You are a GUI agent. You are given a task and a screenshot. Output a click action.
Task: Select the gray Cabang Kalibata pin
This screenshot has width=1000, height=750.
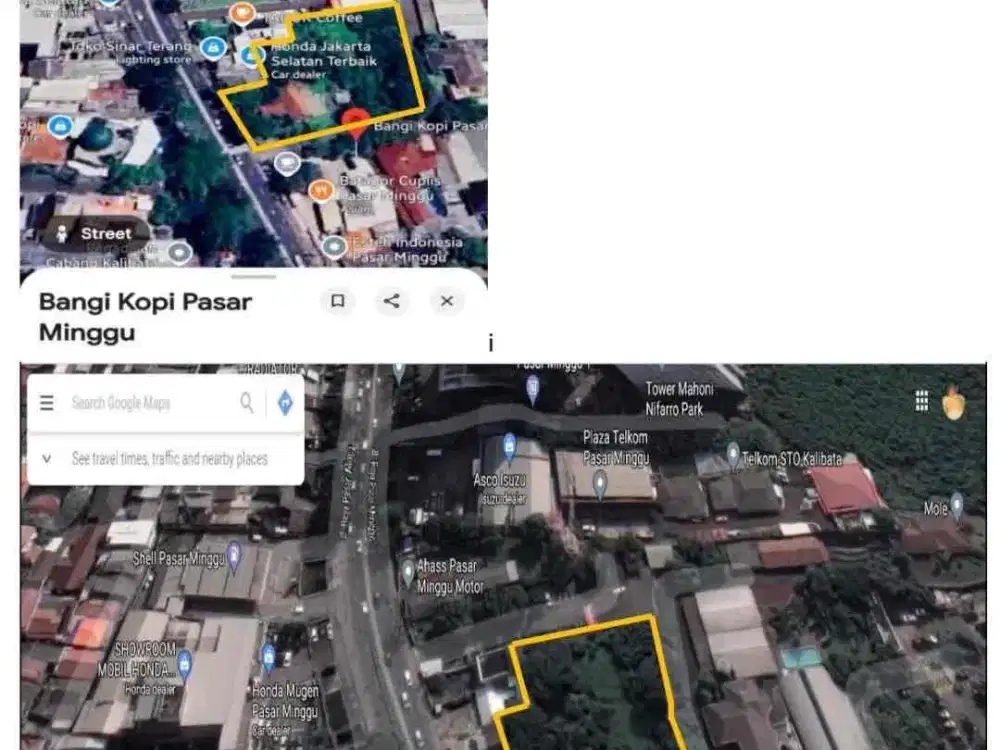(179, 253)
